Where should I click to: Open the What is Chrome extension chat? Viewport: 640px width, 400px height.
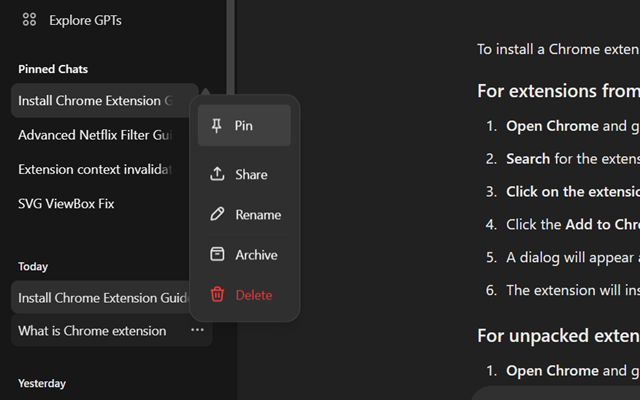92,330
